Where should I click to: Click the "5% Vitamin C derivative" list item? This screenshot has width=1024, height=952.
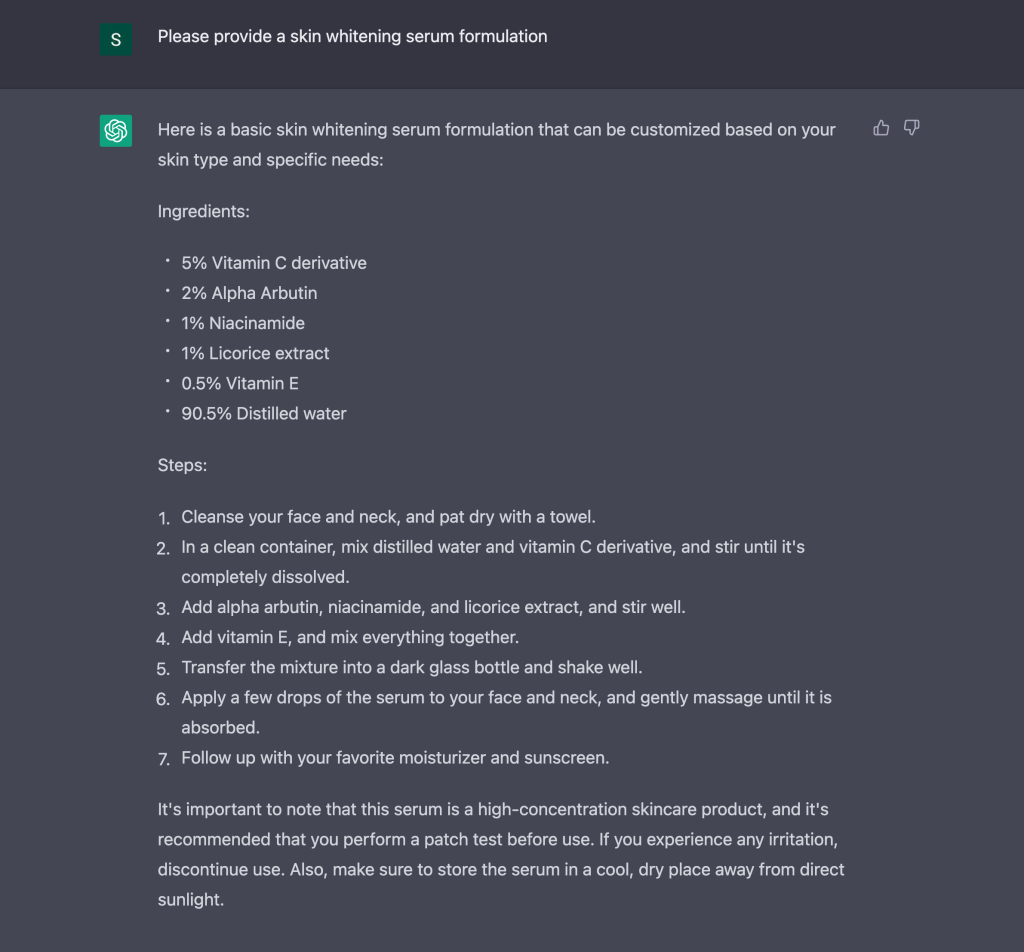(274, 263)
